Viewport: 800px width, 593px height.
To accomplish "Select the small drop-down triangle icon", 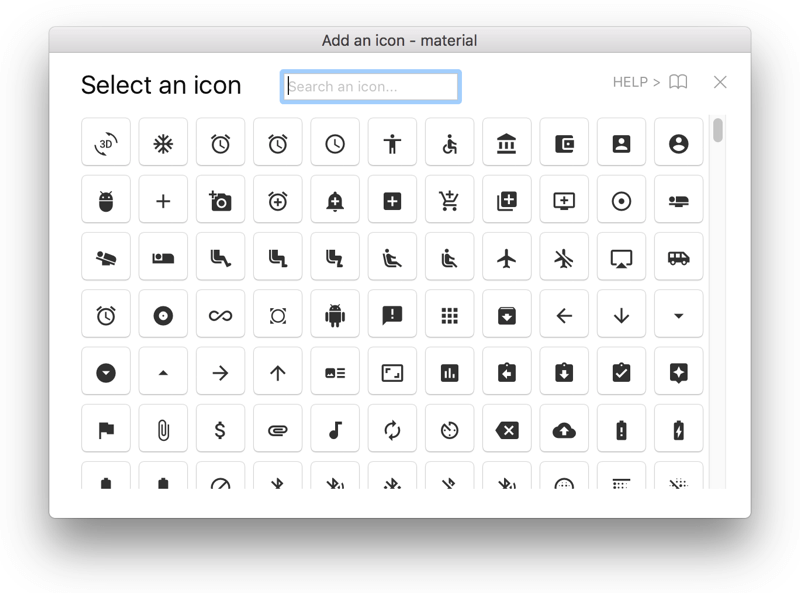I will pyautogui.click(x=679, y=314).
